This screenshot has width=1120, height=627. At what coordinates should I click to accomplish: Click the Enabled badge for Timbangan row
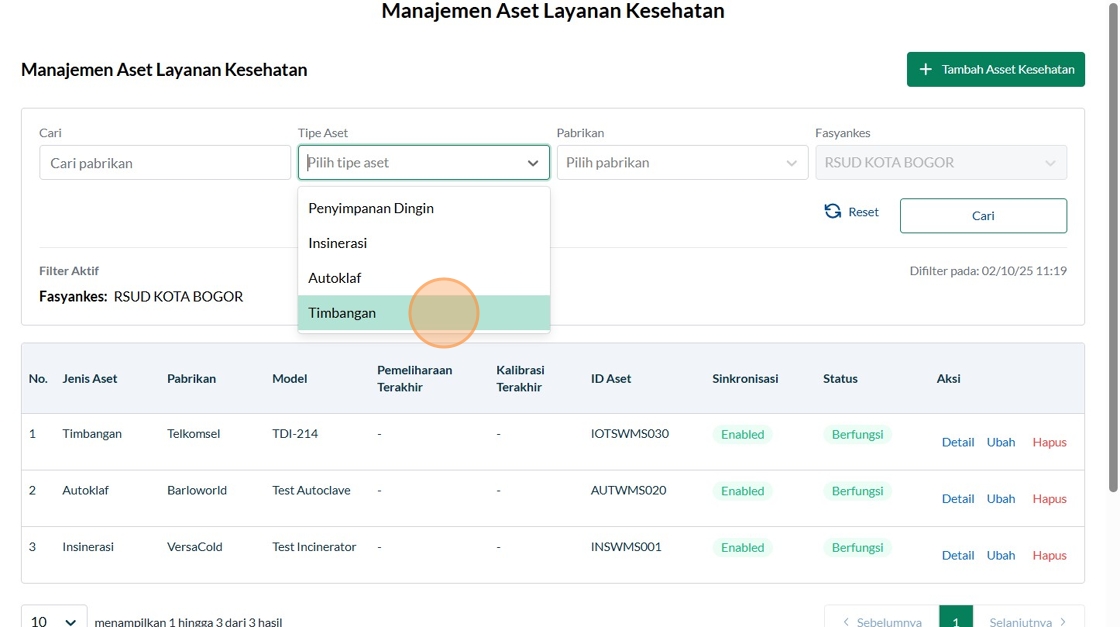pyautogui.click(x=742, y=434)
